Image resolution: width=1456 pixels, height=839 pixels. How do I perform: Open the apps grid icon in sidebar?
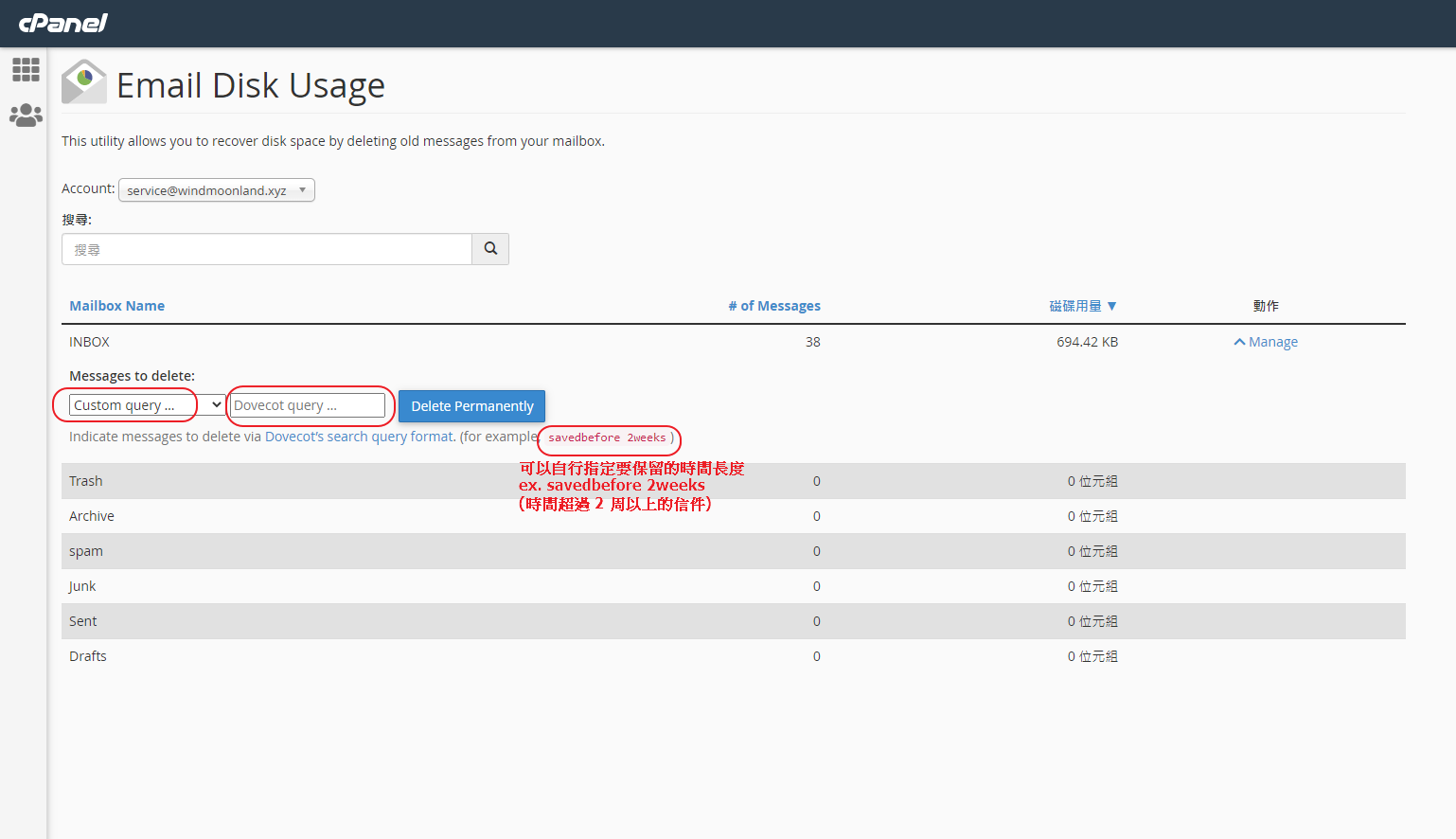tap(26, 69)
